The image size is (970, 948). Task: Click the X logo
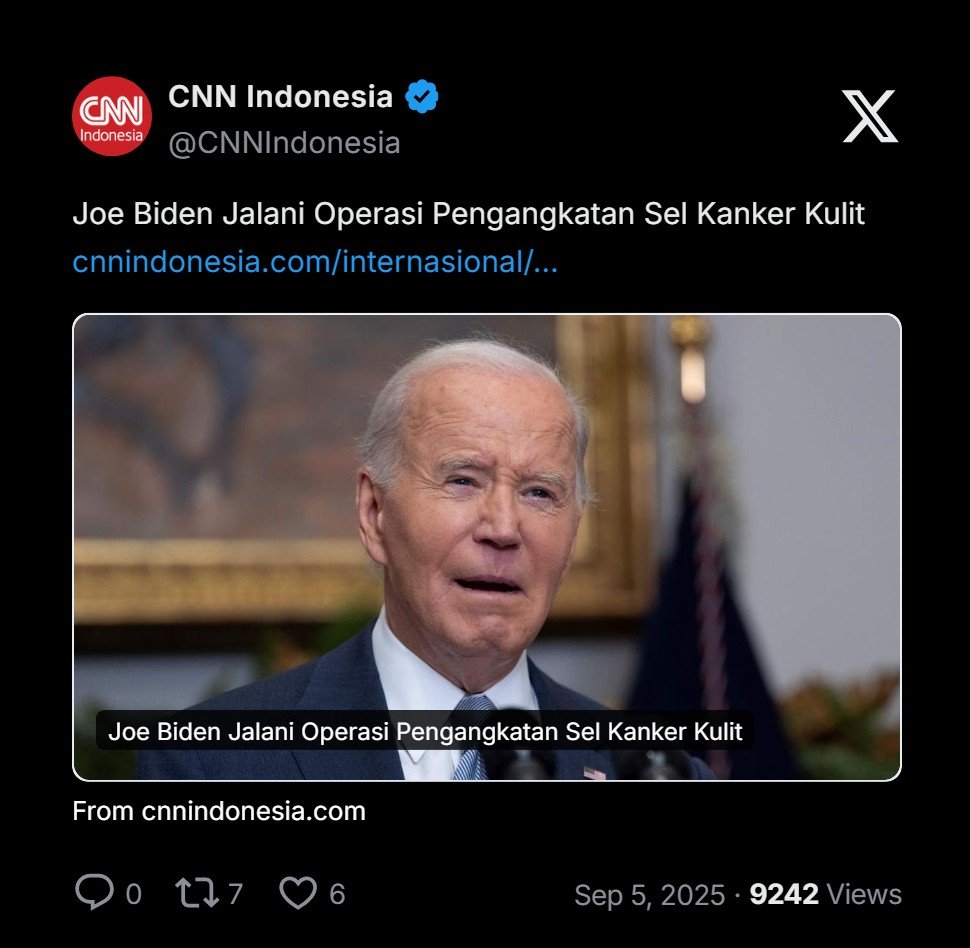coord(870,116)
